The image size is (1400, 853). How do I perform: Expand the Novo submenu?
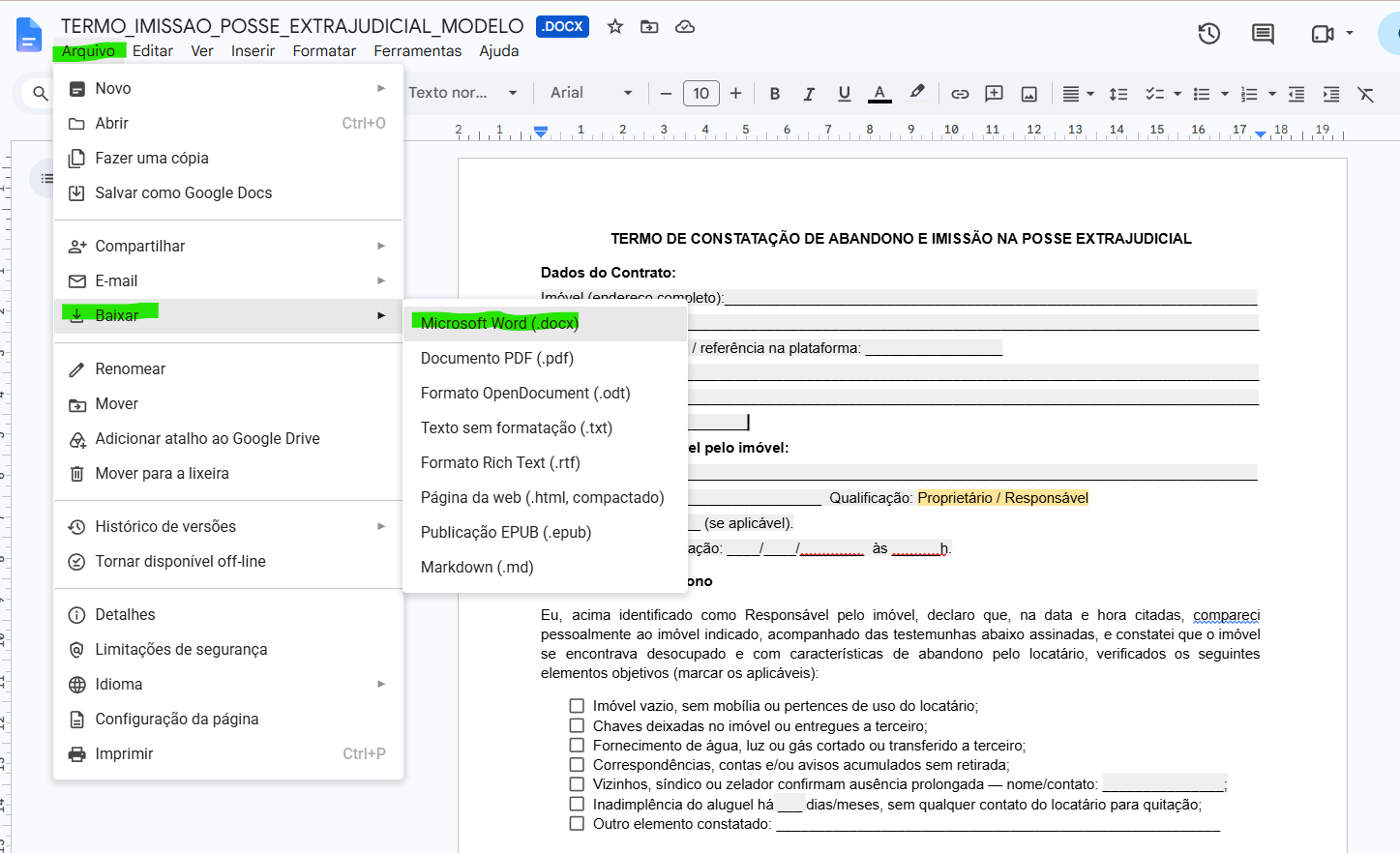228,88
